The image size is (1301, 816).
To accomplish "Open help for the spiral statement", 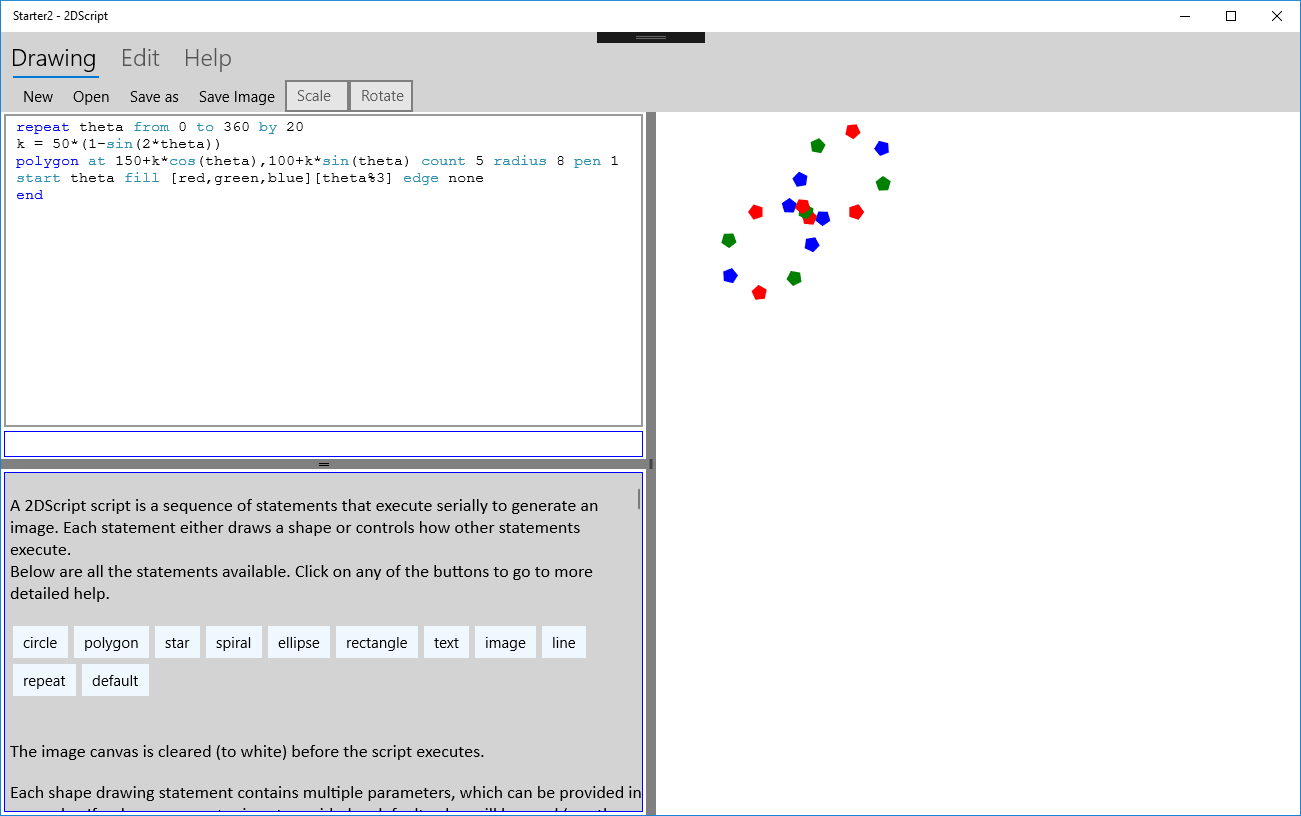I will 234,642.
